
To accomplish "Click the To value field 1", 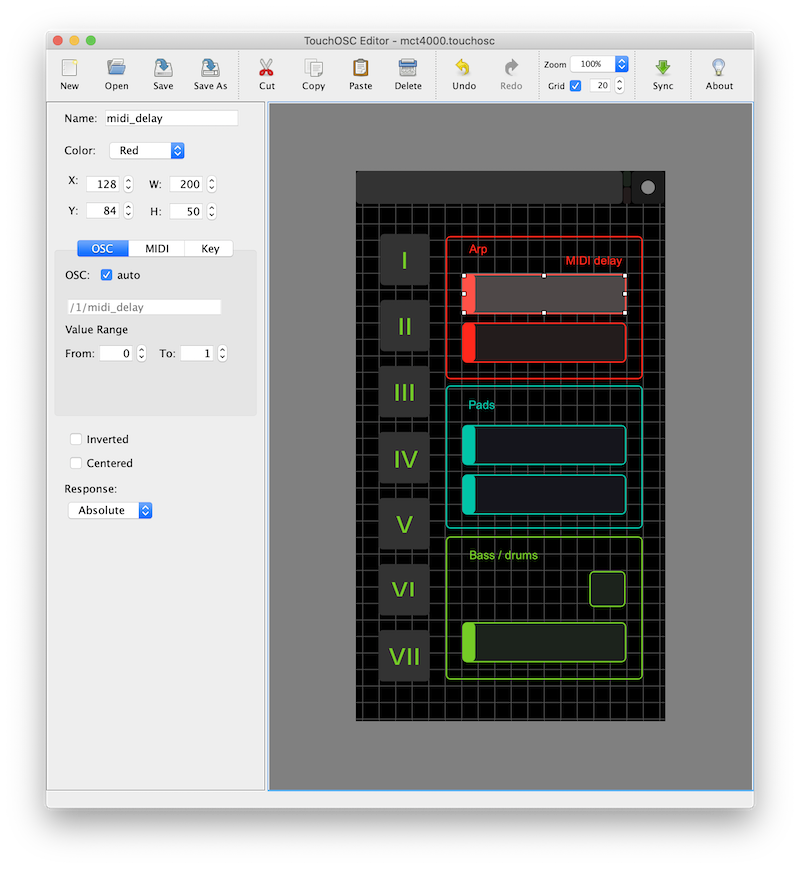I will click(197, 354).
